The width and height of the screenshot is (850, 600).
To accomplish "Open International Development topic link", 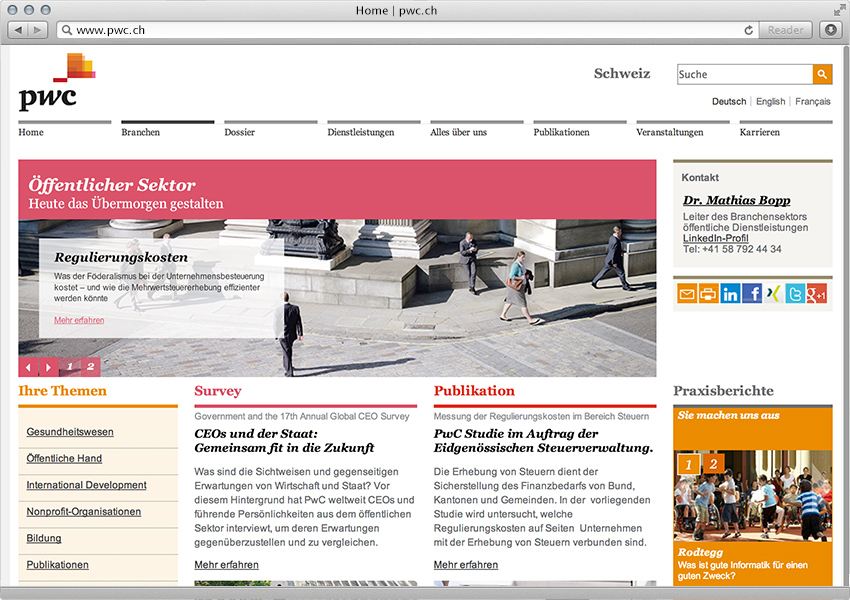I will [x=86, y=485].
